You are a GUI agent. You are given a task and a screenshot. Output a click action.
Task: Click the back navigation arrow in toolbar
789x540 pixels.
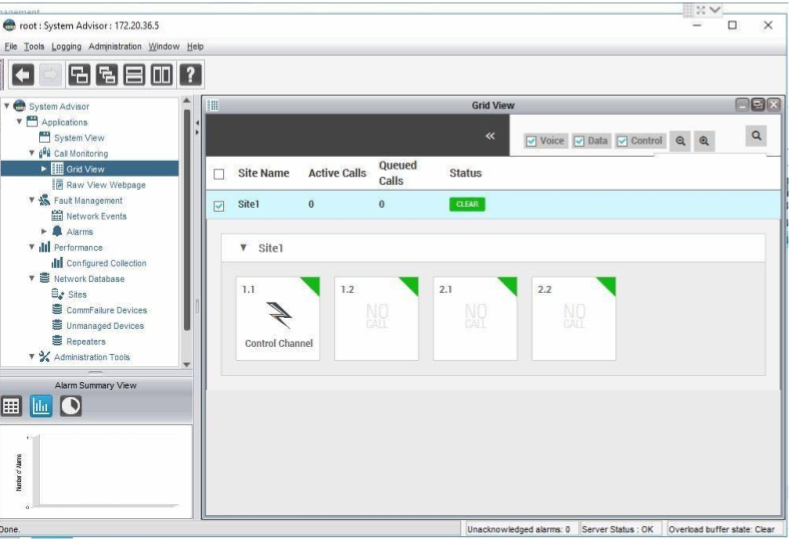coord(24,74)
